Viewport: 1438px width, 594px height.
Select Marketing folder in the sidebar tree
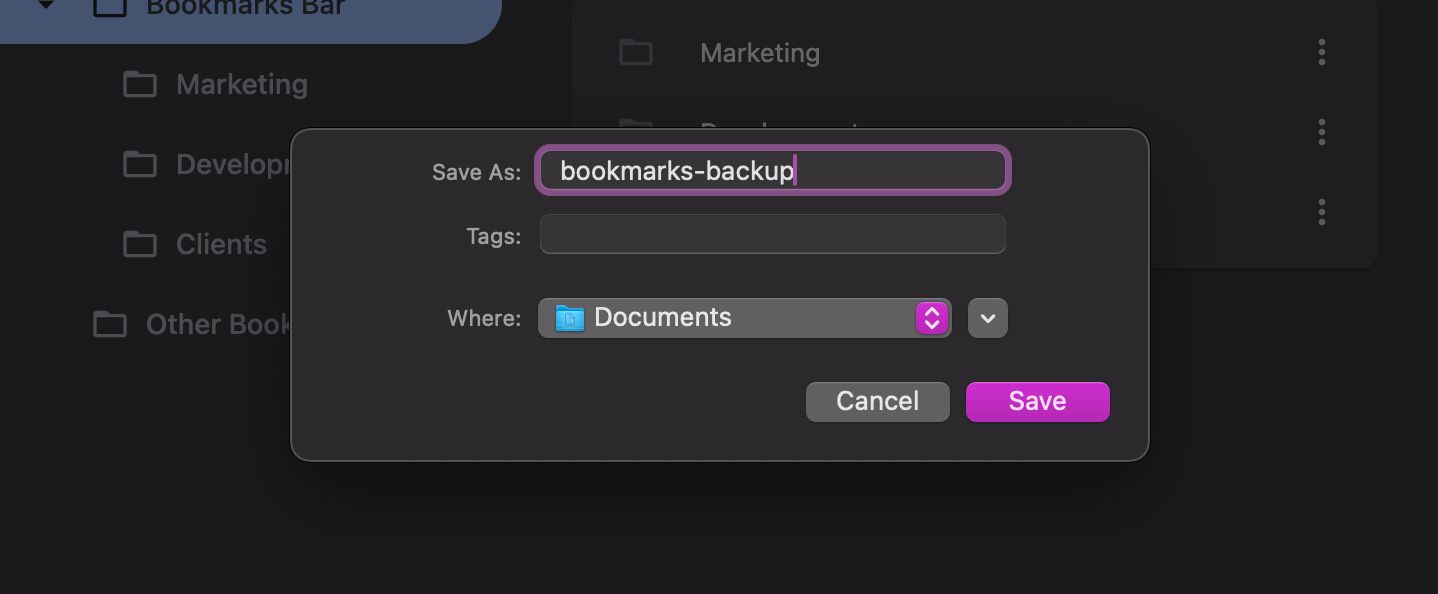point(242,84)
